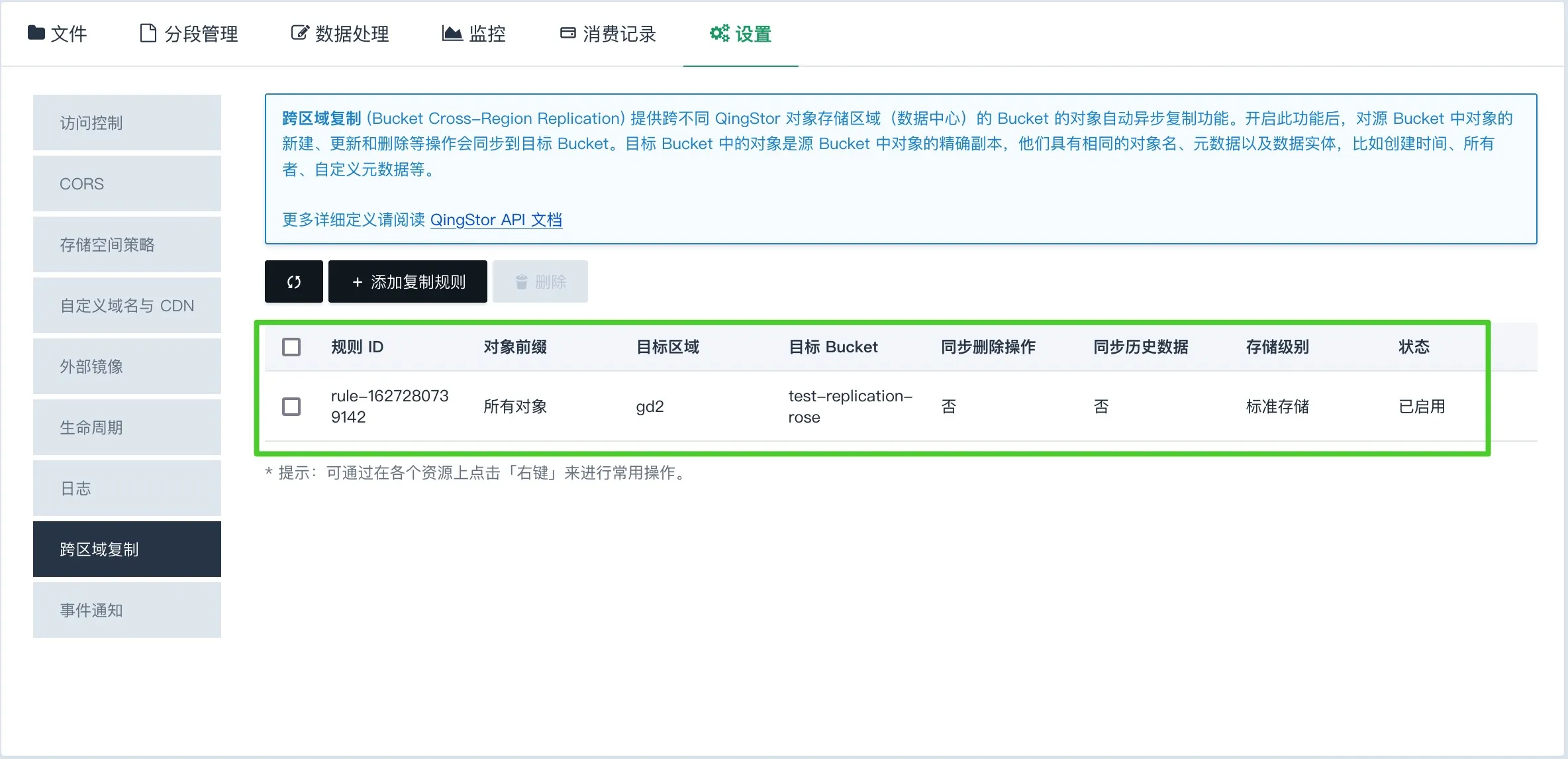Check the rule-1627280739142 row checkbox
The image size is (1568, 759).
point(291,406)
